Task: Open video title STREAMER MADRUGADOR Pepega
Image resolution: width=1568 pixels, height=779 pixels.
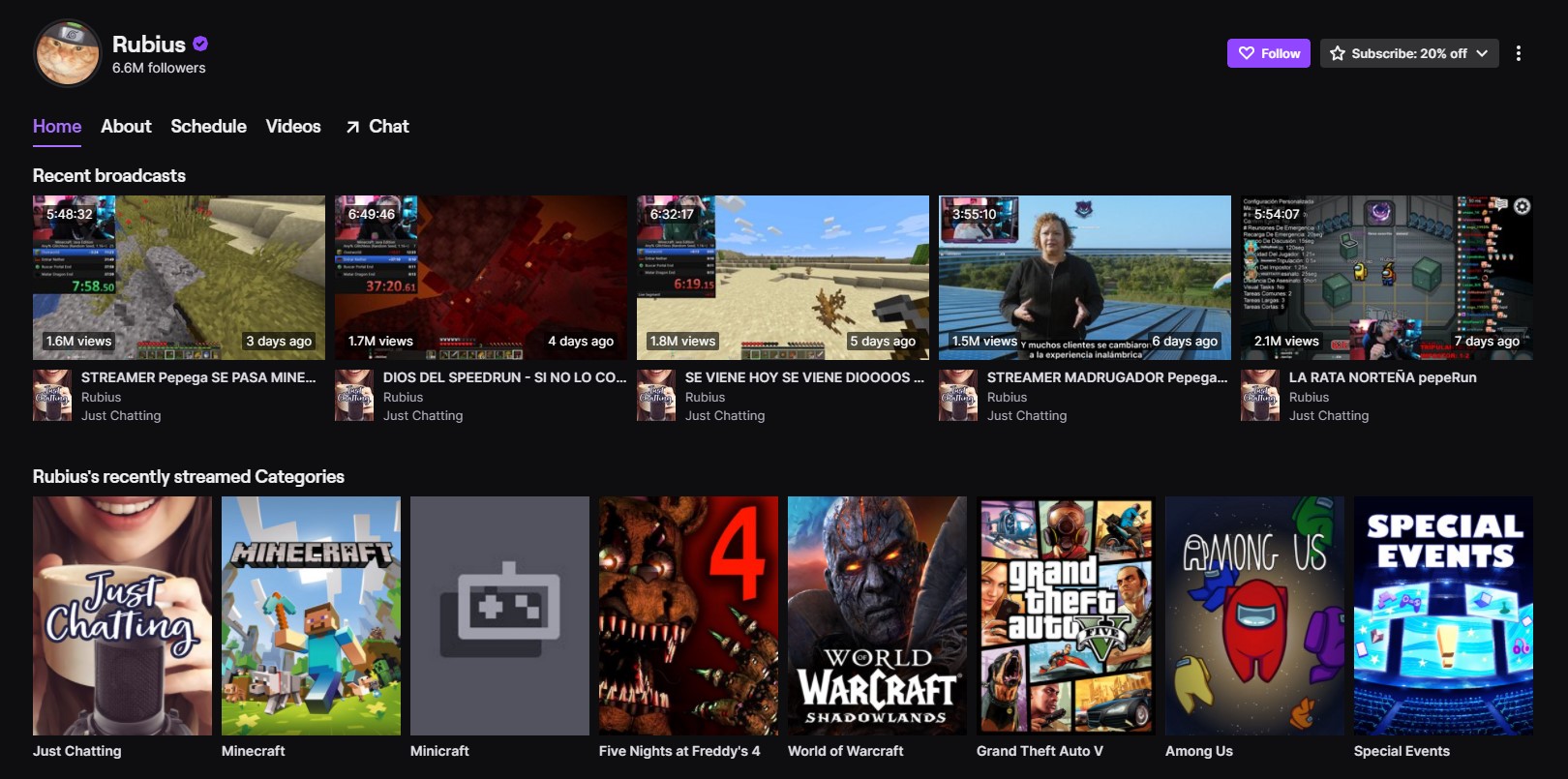Action: tap(1107, 377)
